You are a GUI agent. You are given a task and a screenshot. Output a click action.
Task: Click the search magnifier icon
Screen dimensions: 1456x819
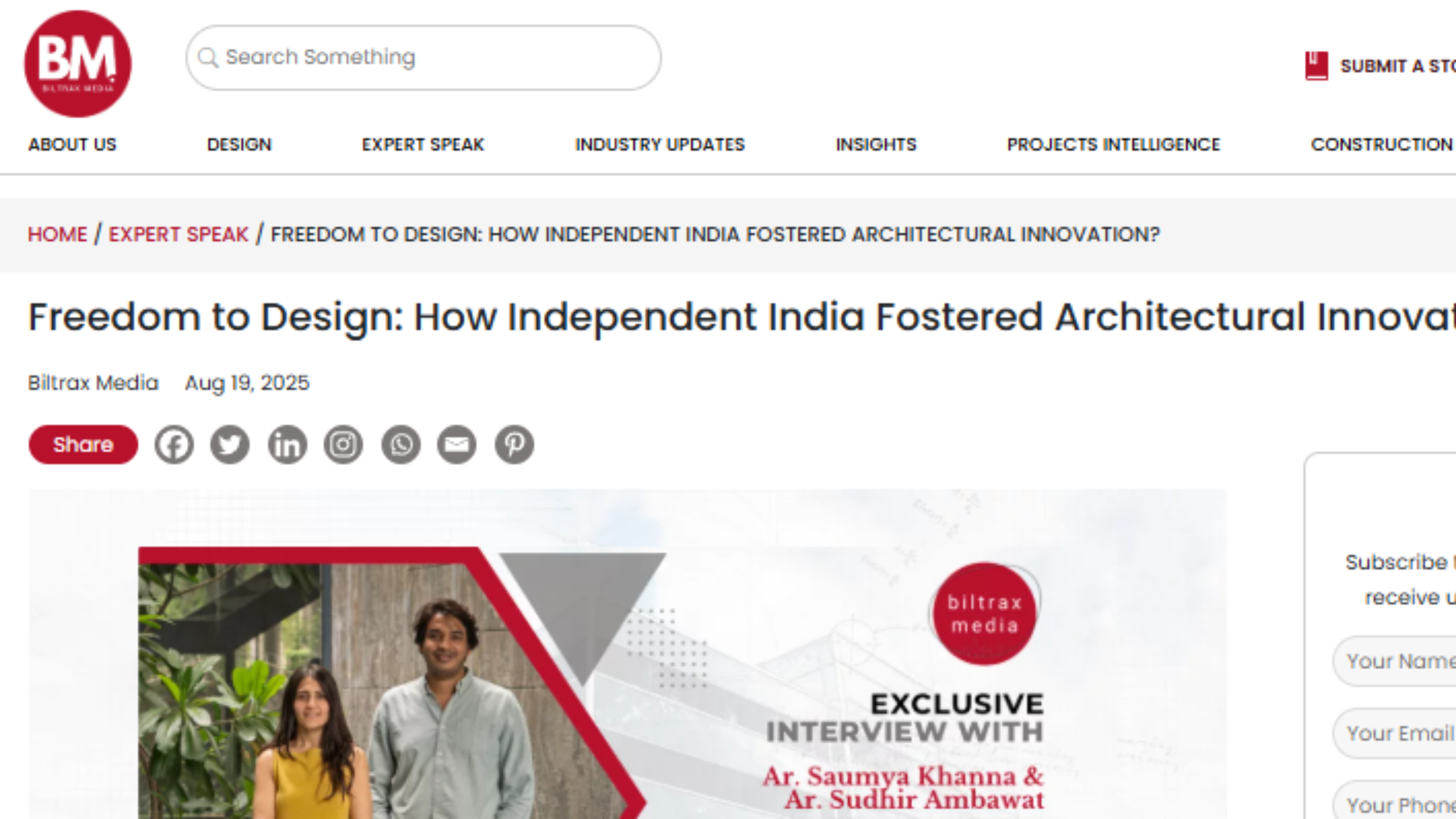(x=208, y=57)
